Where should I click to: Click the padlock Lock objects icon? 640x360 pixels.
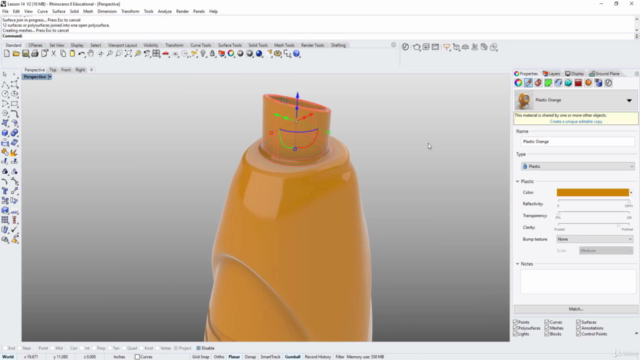212,53
